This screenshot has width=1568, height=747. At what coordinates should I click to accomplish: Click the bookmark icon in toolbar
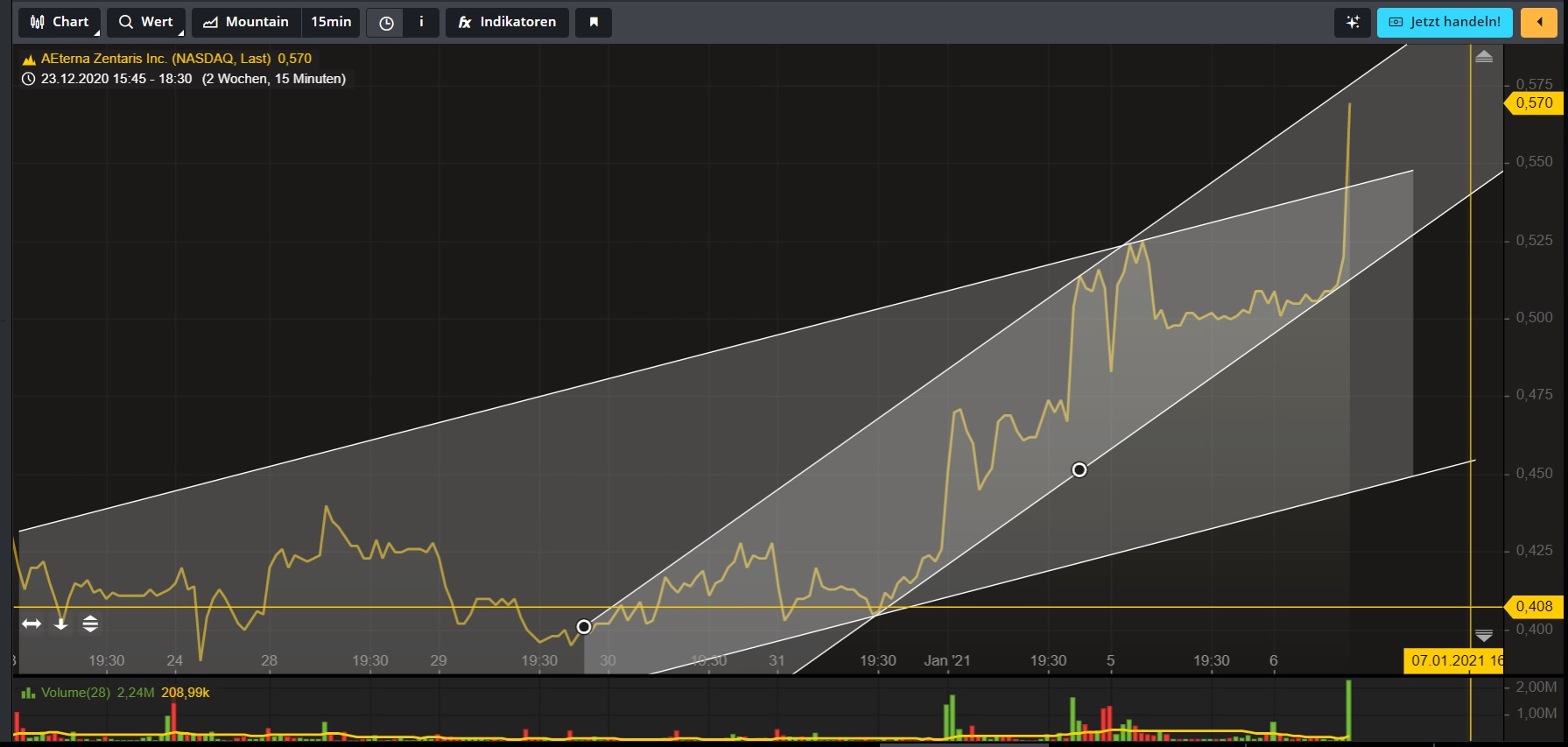(594, 22)
